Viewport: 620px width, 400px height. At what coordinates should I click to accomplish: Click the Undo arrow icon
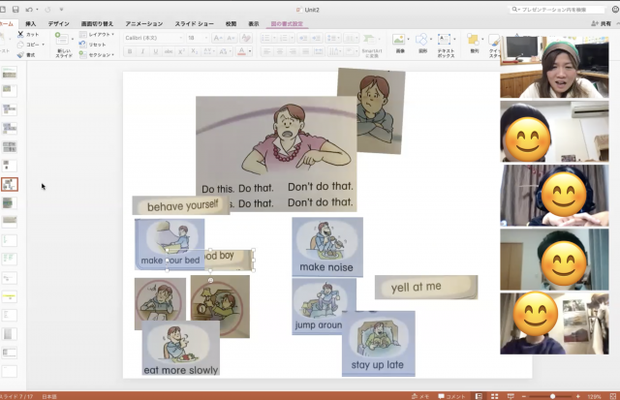pos(29,9)
